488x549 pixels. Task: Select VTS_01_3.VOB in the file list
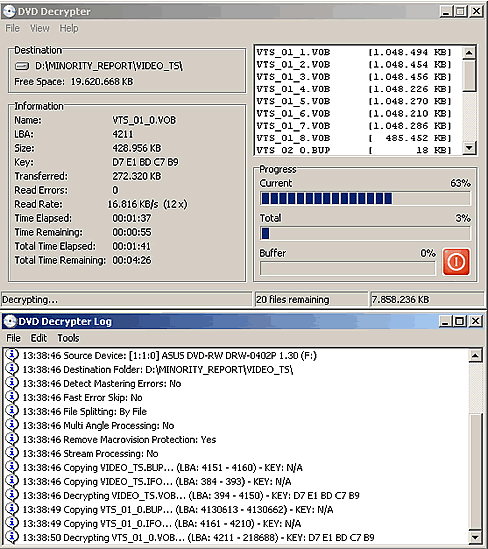point(354,77)
